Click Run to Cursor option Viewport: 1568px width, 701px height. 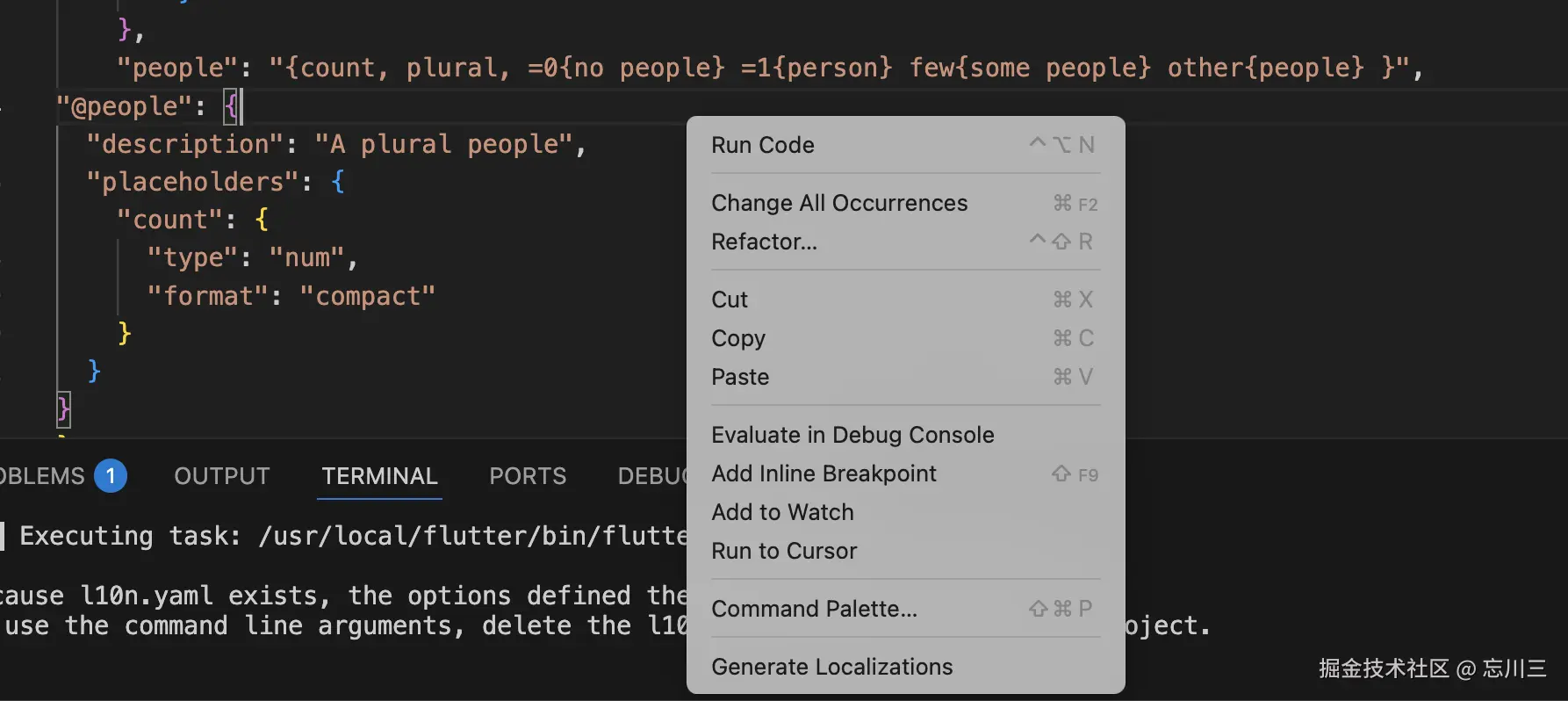(x=784, y=551)
